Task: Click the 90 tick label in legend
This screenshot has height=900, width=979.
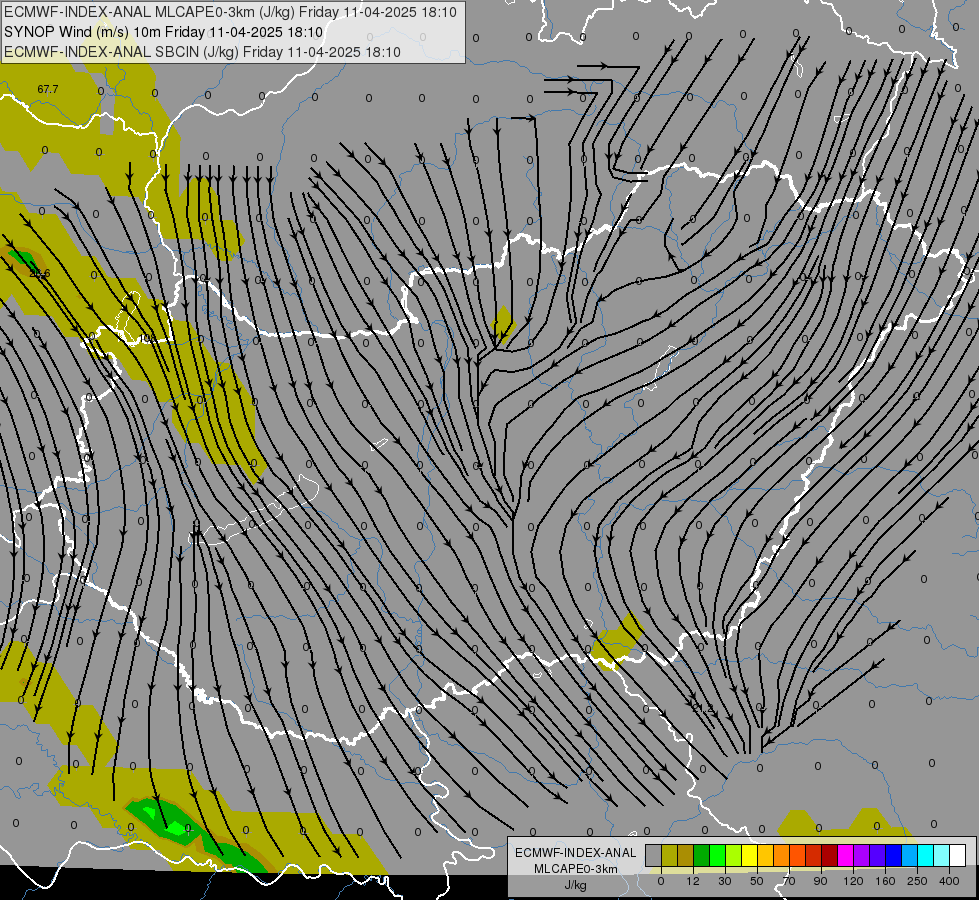Action: (820, 881)
